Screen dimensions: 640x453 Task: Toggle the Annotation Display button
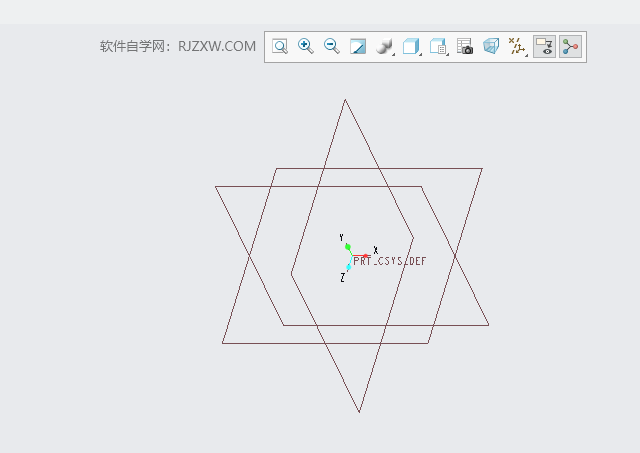544,46
